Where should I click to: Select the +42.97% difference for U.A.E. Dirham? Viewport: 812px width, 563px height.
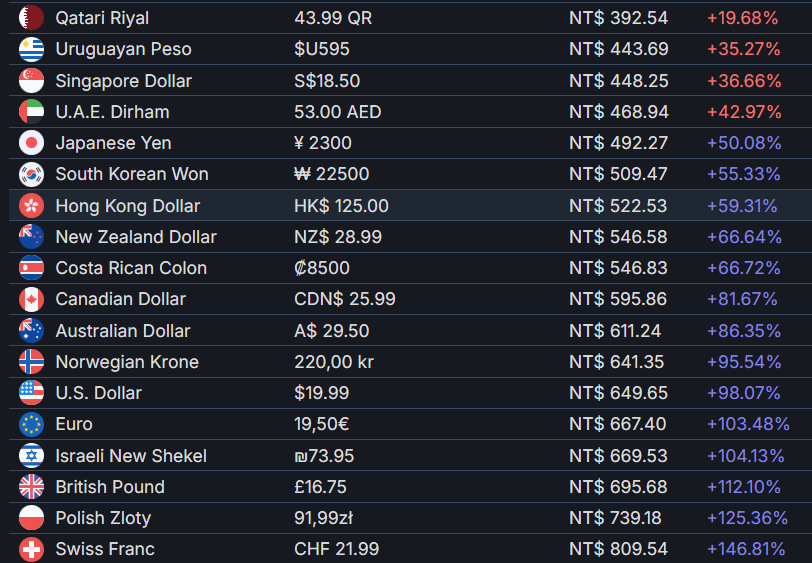tap(744, 112)
